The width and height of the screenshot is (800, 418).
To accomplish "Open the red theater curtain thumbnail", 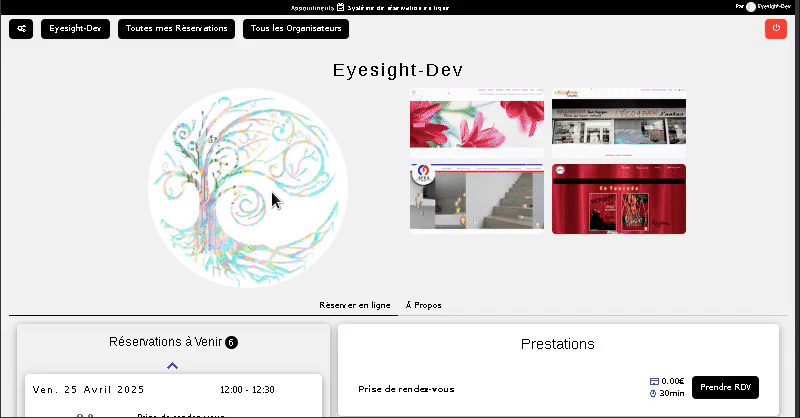I will [x=619, y=199].
